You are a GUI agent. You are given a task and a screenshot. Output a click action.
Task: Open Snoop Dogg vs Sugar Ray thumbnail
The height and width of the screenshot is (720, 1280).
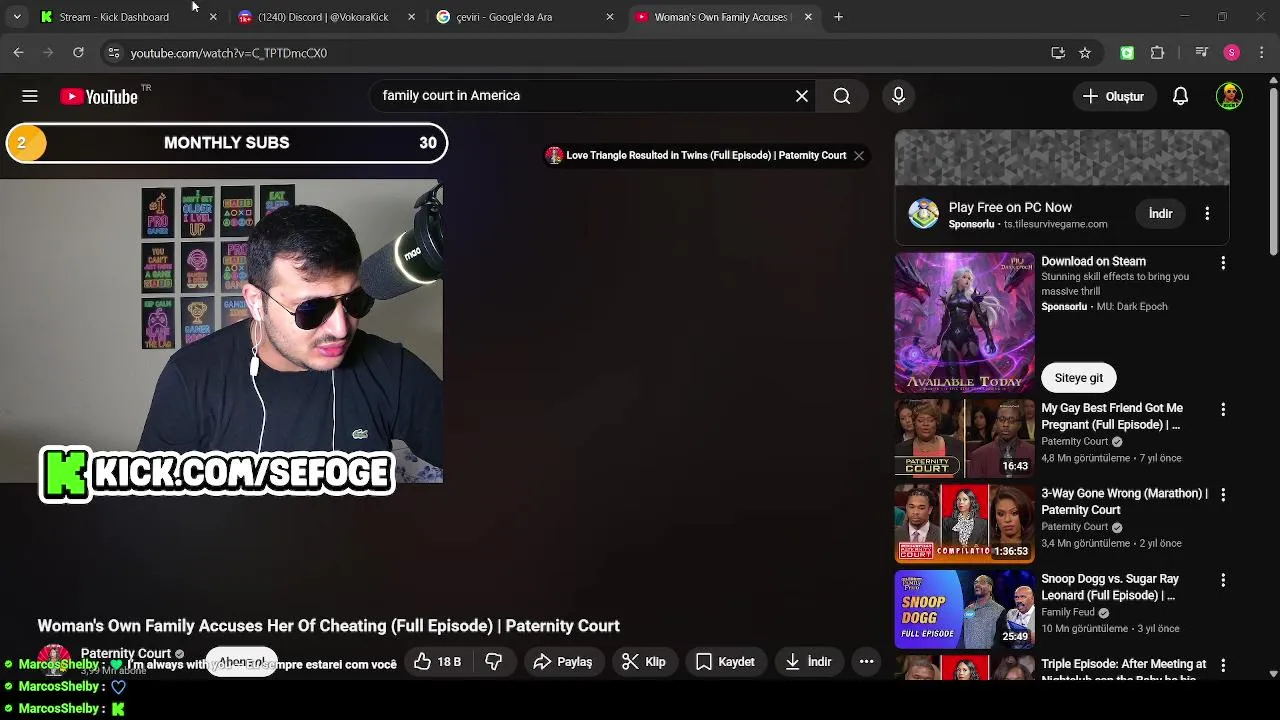964,607
